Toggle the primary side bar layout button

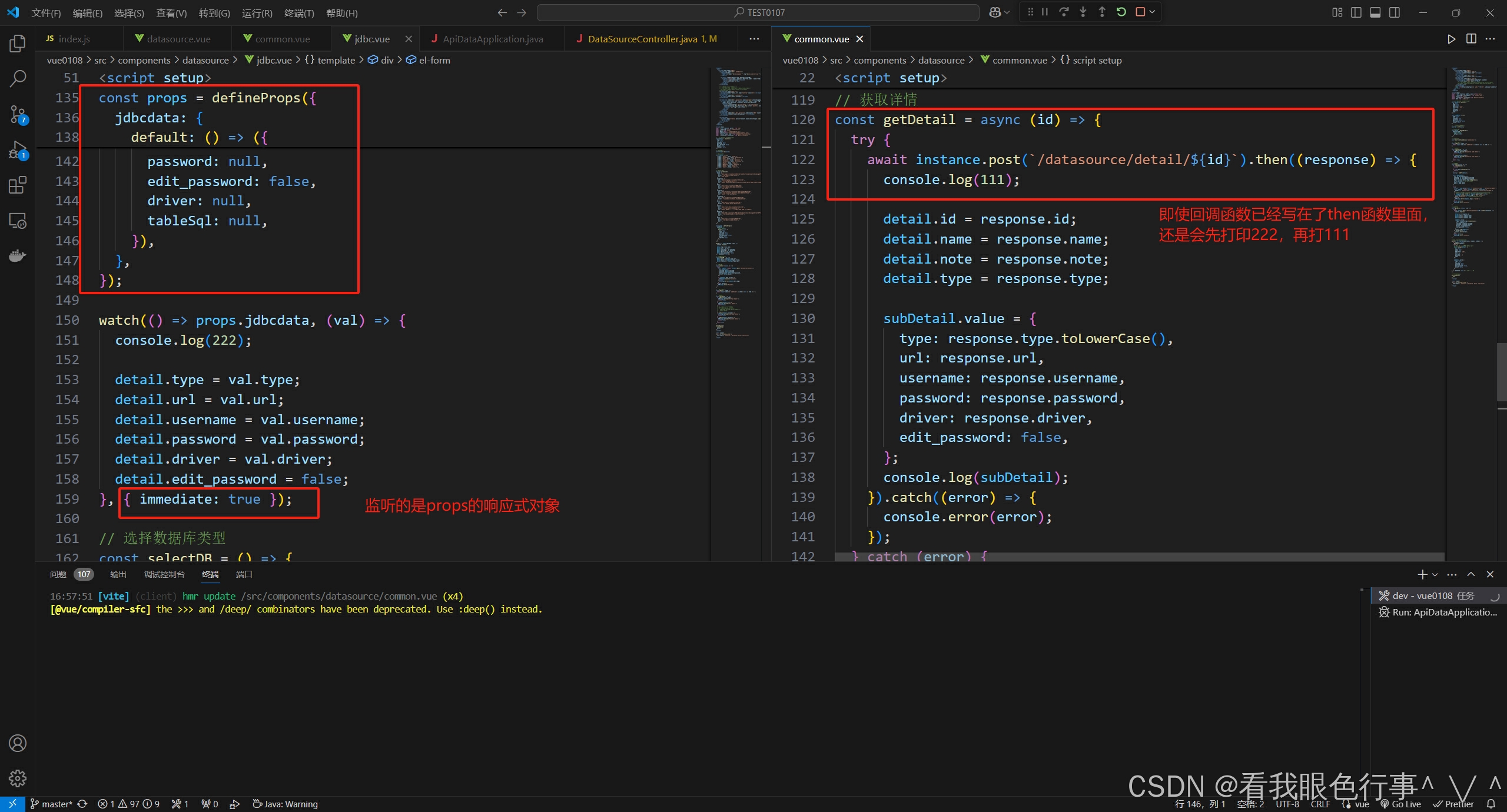coord(1356,12)
